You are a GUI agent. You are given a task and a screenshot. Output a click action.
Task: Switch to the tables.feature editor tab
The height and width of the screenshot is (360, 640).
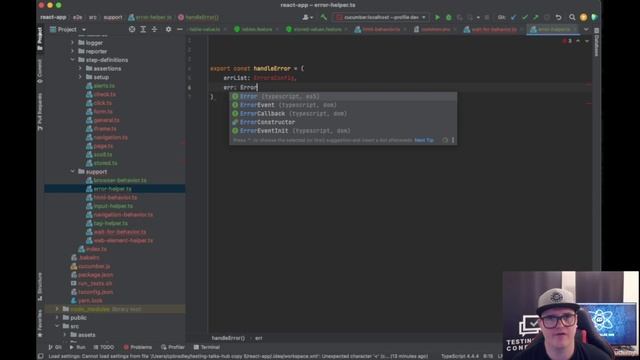253,29
